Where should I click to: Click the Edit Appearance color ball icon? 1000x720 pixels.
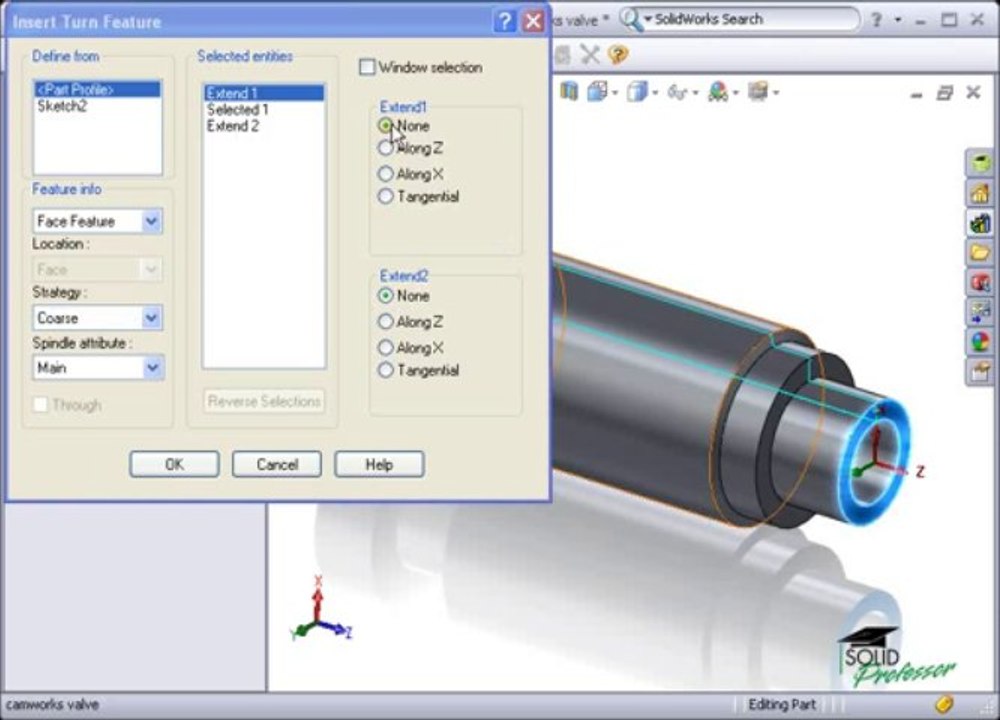(718, 92)
